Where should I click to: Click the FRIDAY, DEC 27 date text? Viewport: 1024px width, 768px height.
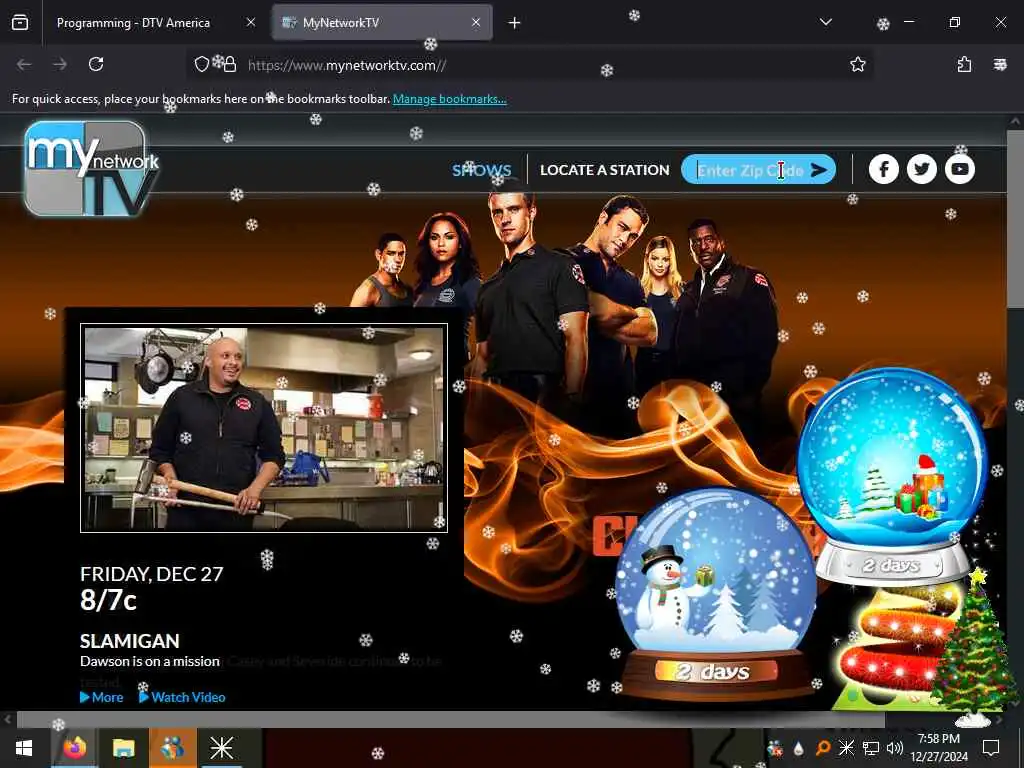pos(152,574)
